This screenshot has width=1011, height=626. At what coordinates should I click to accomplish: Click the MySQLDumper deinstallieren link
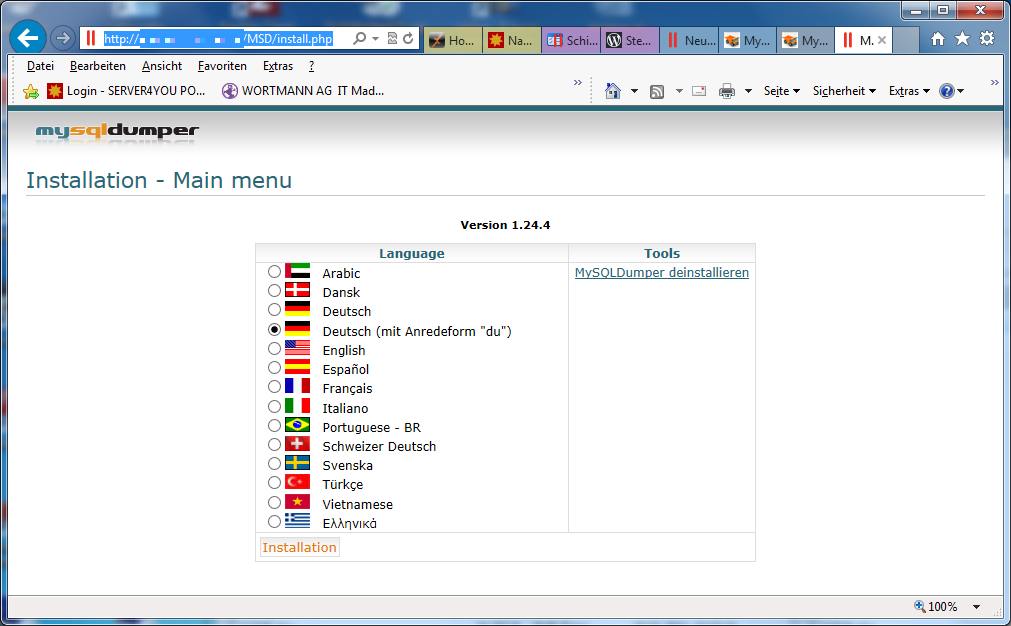tap(661, 273)
